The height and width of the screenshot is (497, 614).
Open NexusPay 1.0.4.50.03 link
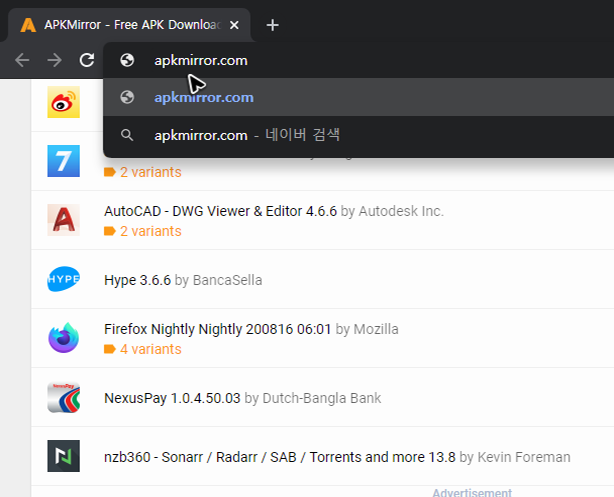click(x=172, y=398)
